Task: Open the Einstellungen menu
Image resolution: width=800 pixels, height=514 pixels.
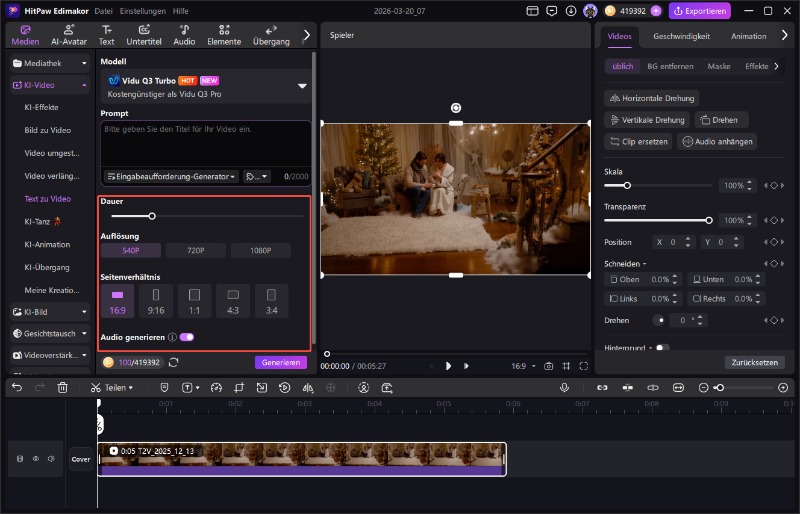Action: click(x=142, y=11)
